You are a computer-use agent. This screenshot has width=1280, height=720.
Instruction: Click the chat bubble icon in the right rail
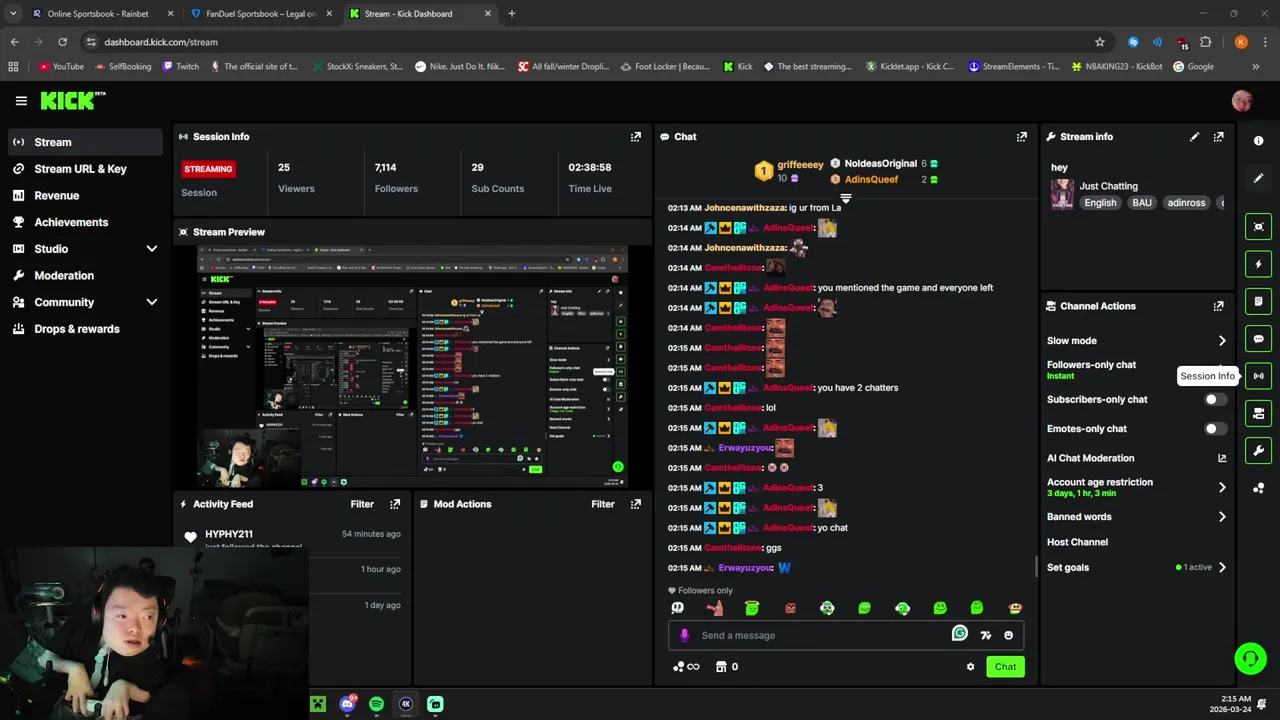(1259, 339)
